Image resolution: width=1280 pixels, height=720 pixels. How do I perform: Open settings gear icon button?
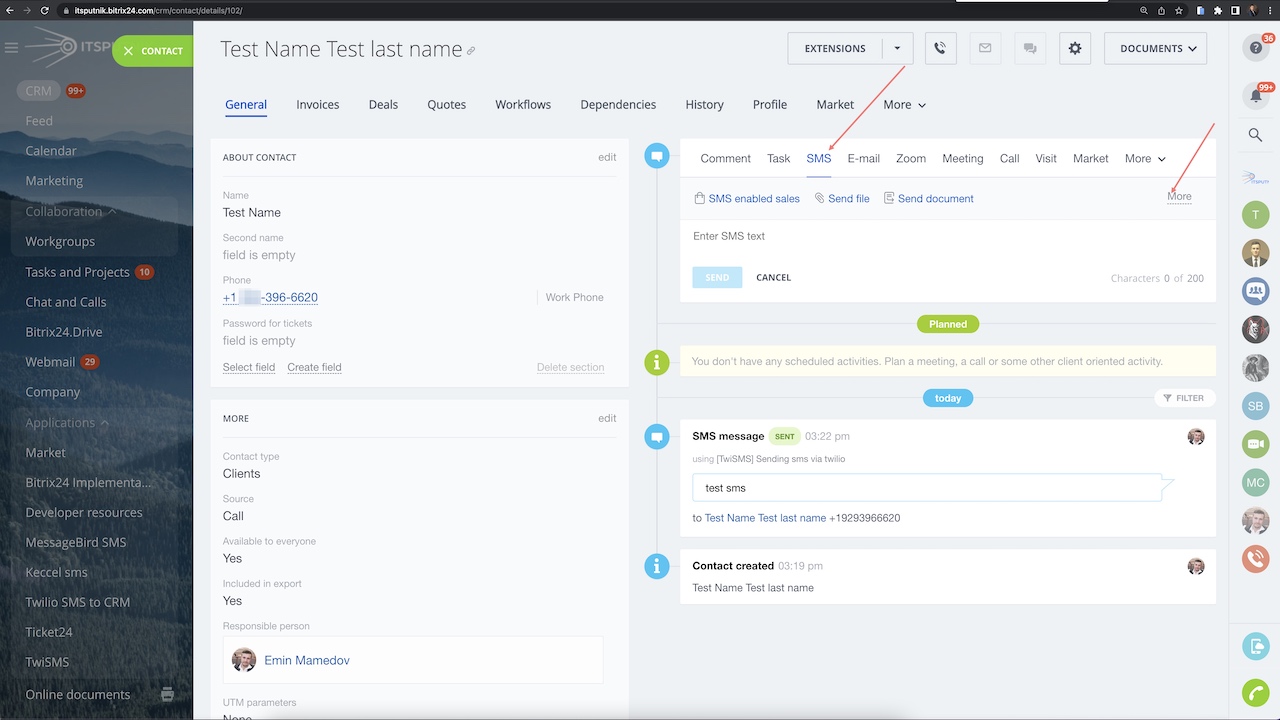point(1075,48)
